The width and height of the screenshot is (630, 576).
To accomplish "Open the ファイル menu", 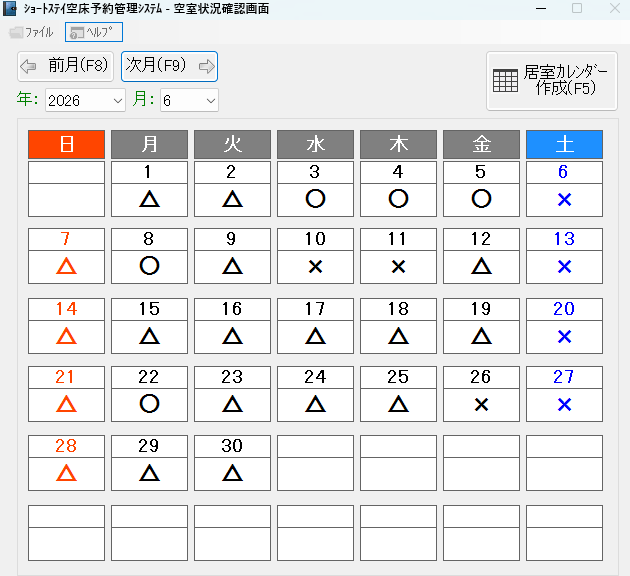I will [x=32, y=32].
